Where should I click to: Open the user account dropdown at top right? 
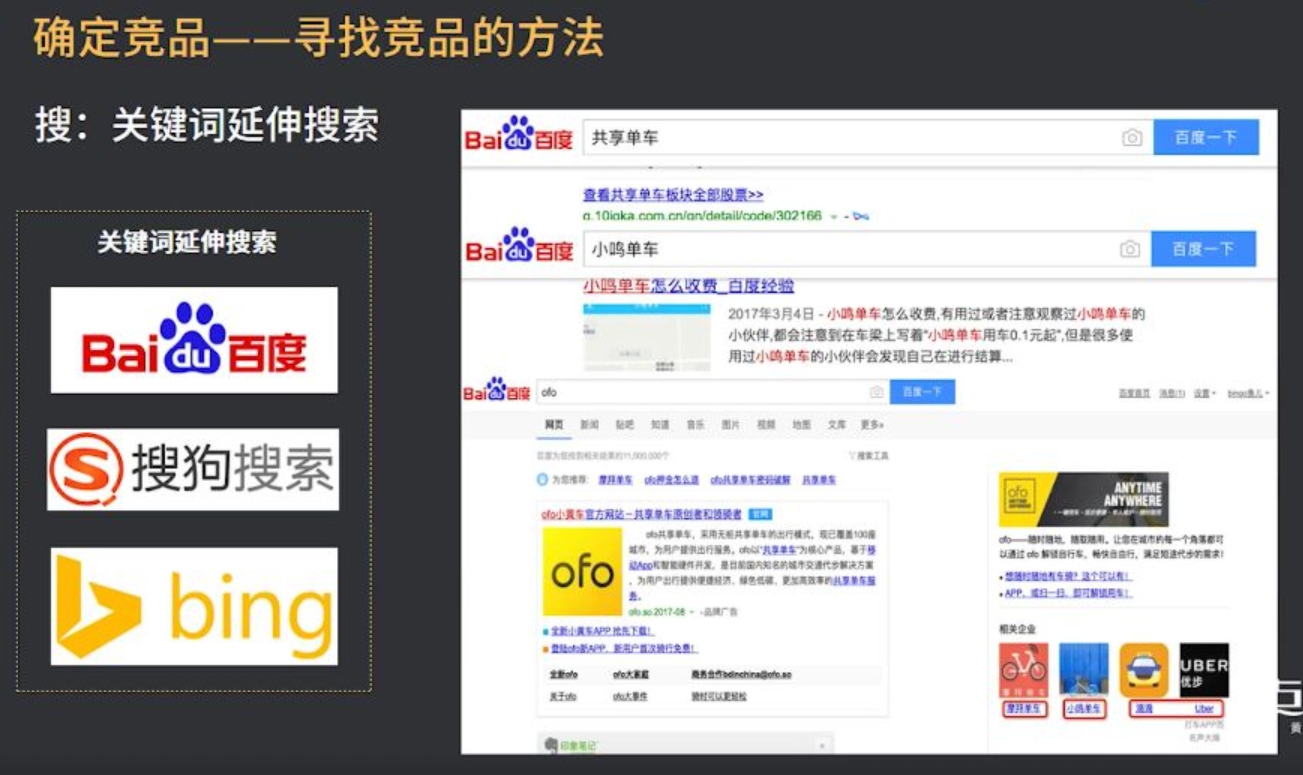1248,394
